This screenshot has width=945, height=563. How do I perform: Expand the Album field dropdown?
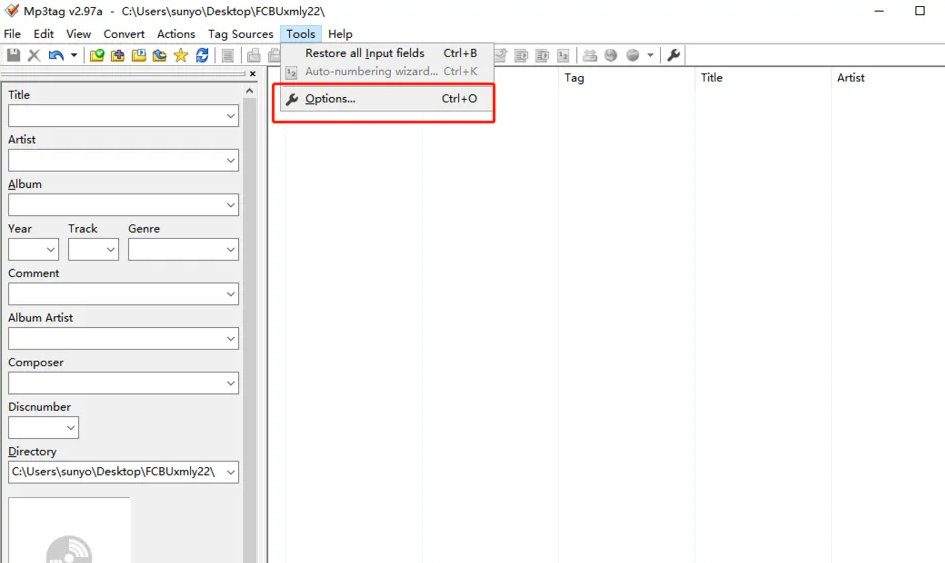point(231,205)
